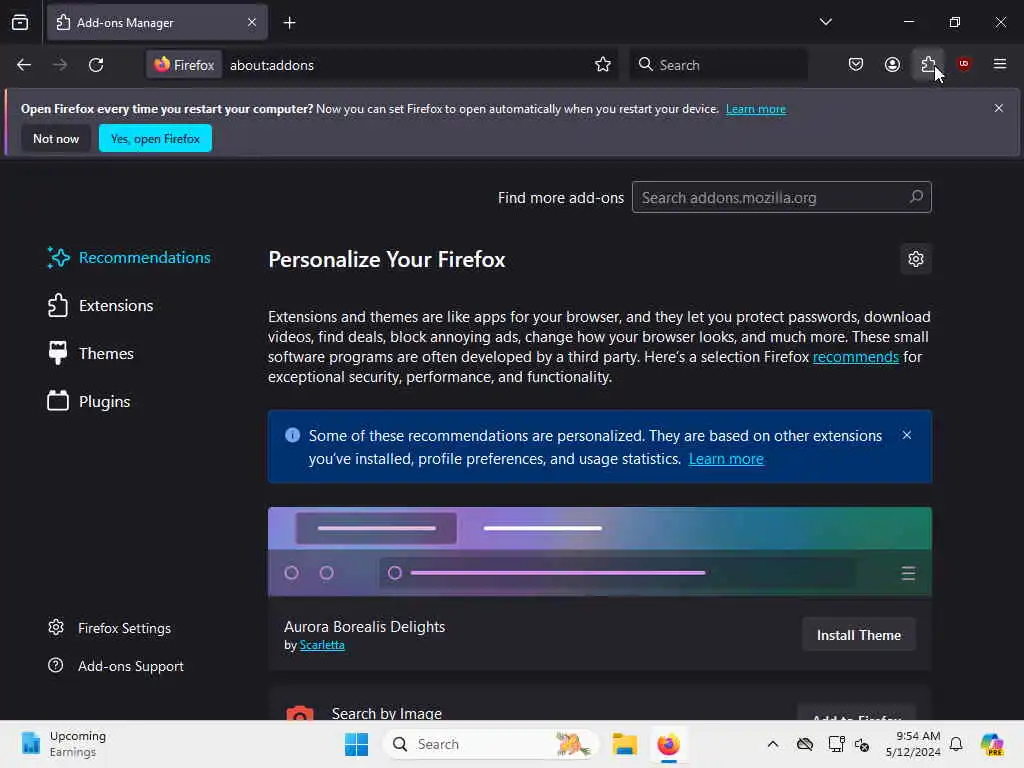Viewport: 1024px width, 768px height.
Task: Open the Pocket save icon
Action: tap(856, 65)
